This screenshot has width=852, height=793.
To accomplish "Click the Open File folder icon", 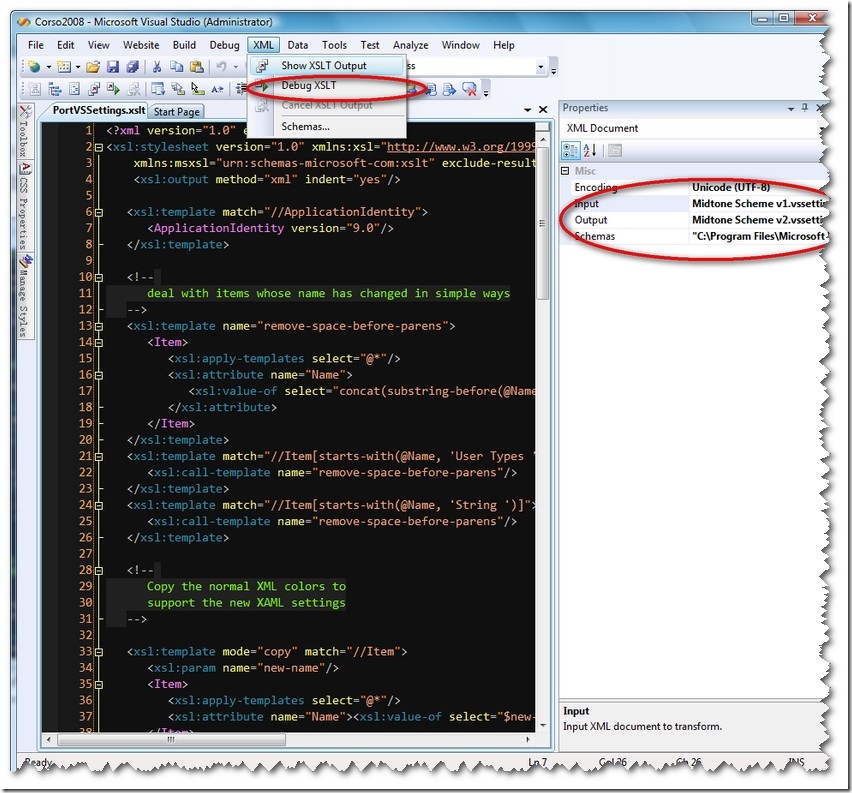I will 93,67.
